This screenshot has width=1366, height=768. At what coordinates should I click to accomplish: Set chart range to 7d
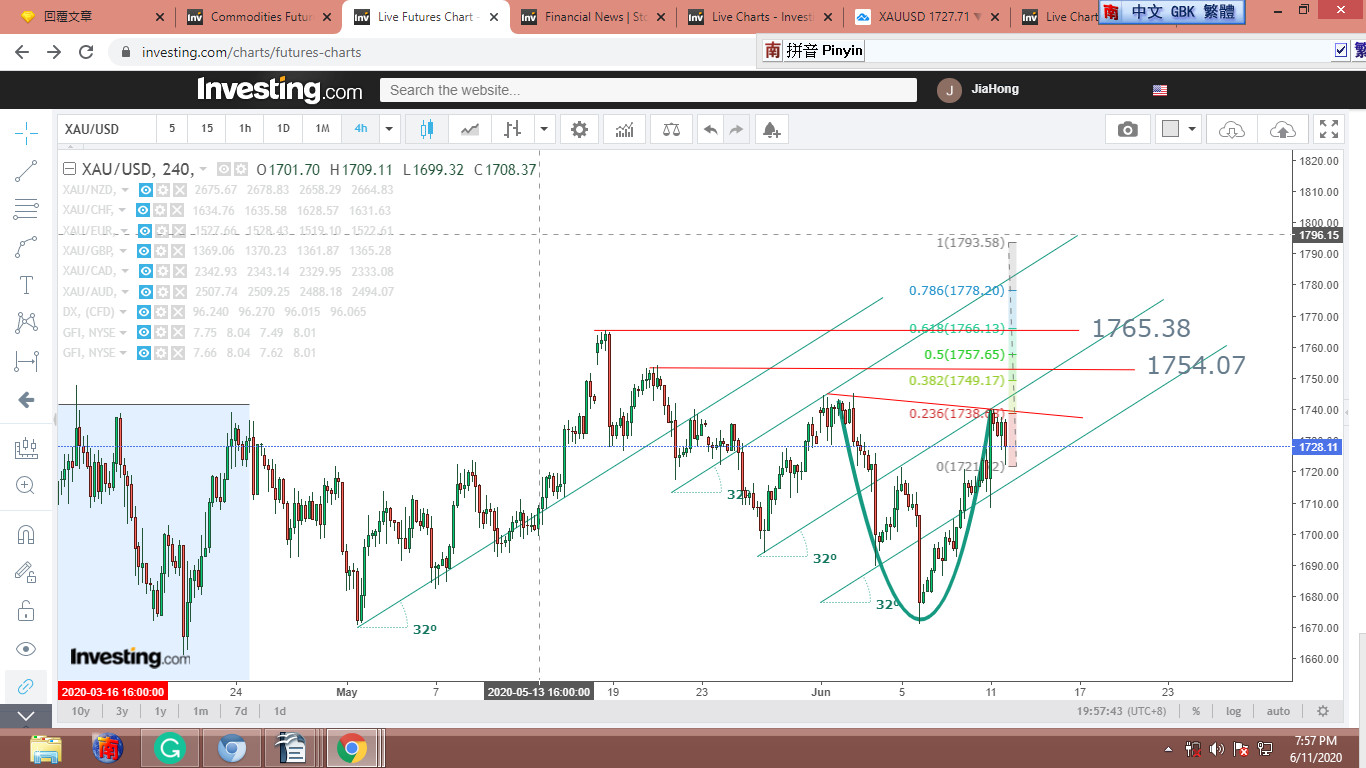(x=241, y=711)
